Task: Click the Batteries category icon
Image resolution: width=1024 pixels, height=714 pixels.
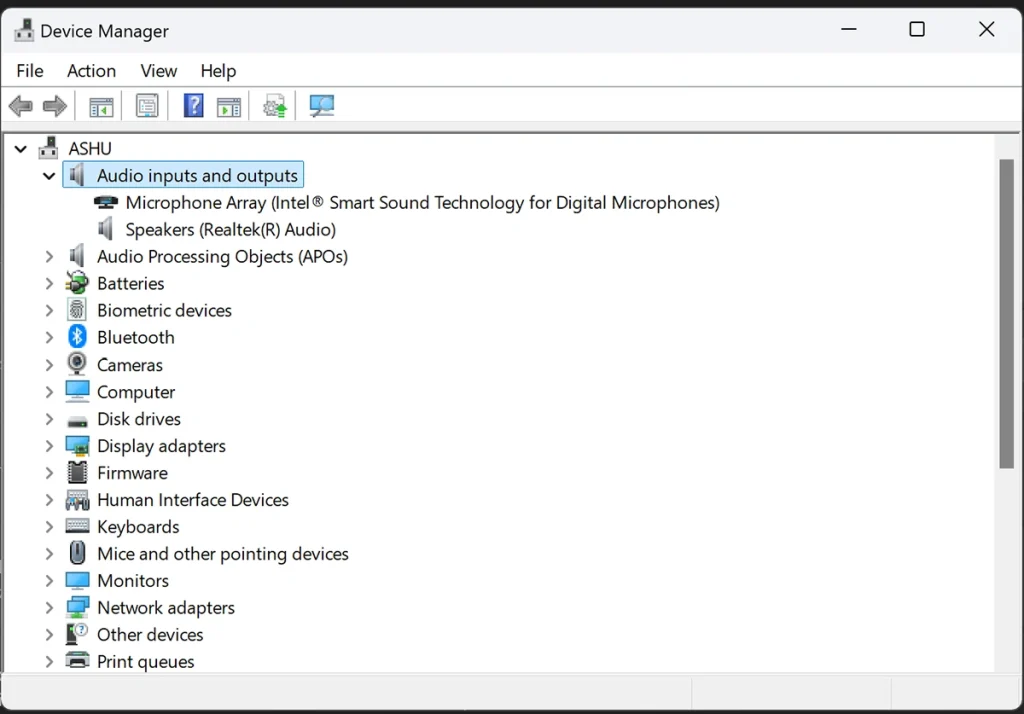Action: click(77, 283)
